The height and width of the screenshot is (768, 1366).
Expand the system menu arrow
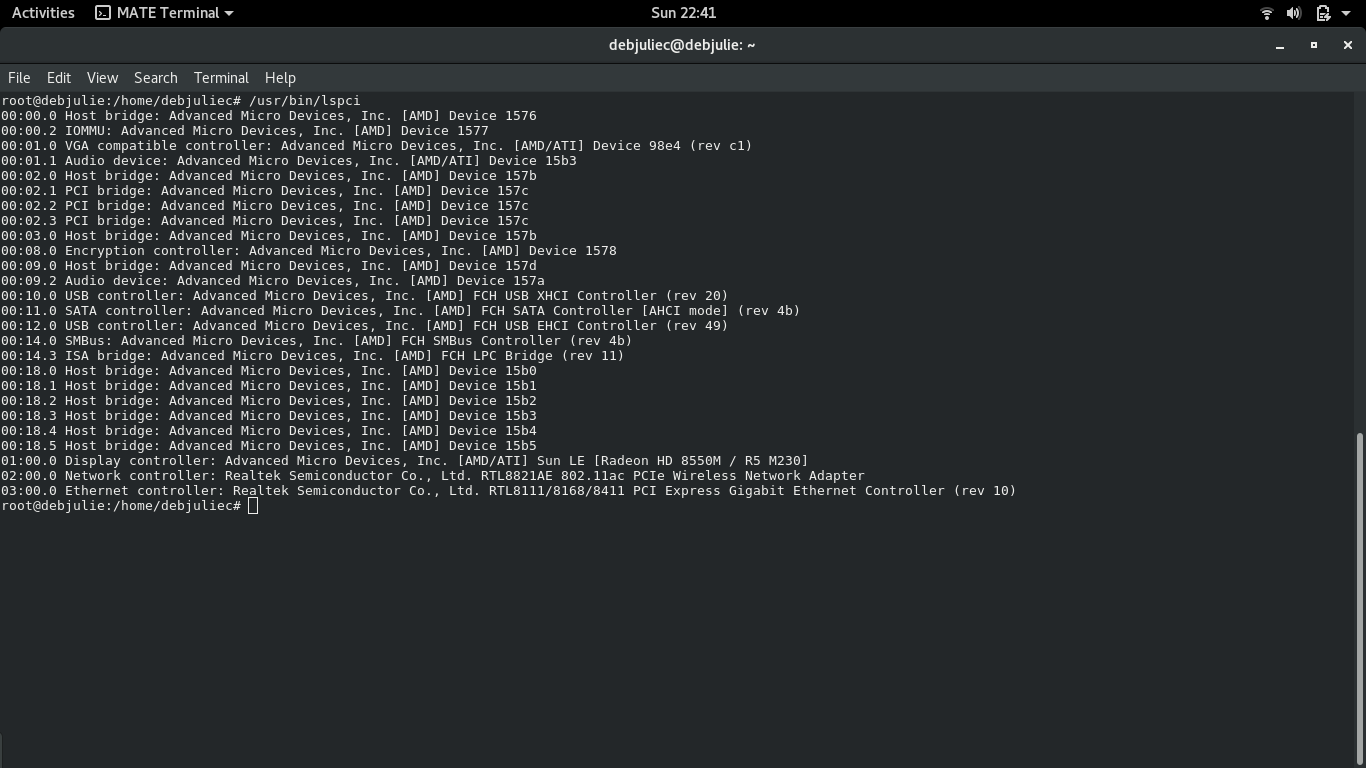[1346, 13]
